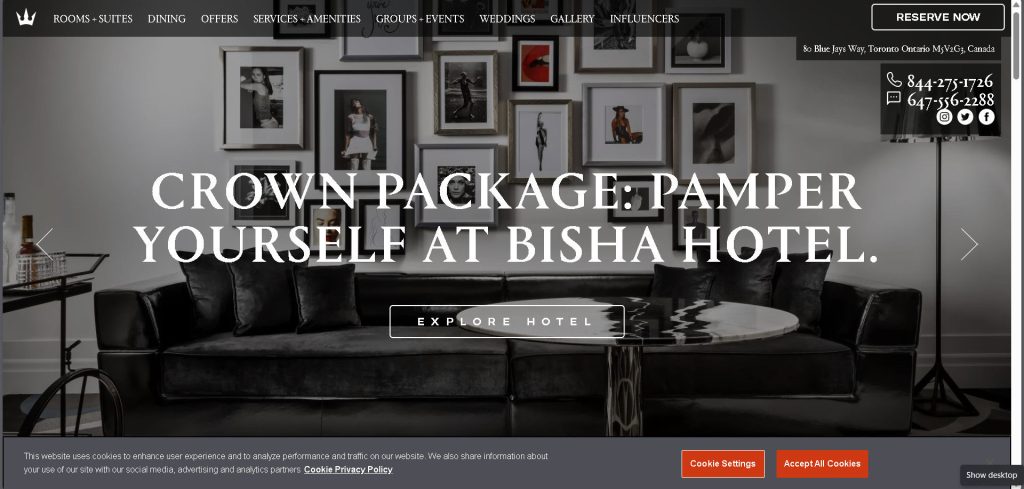Screen dimensions: 1024x489
Task: Click the phone icon beside 844-275-1726
Action: pyautogui.click(x=894, y=80)
